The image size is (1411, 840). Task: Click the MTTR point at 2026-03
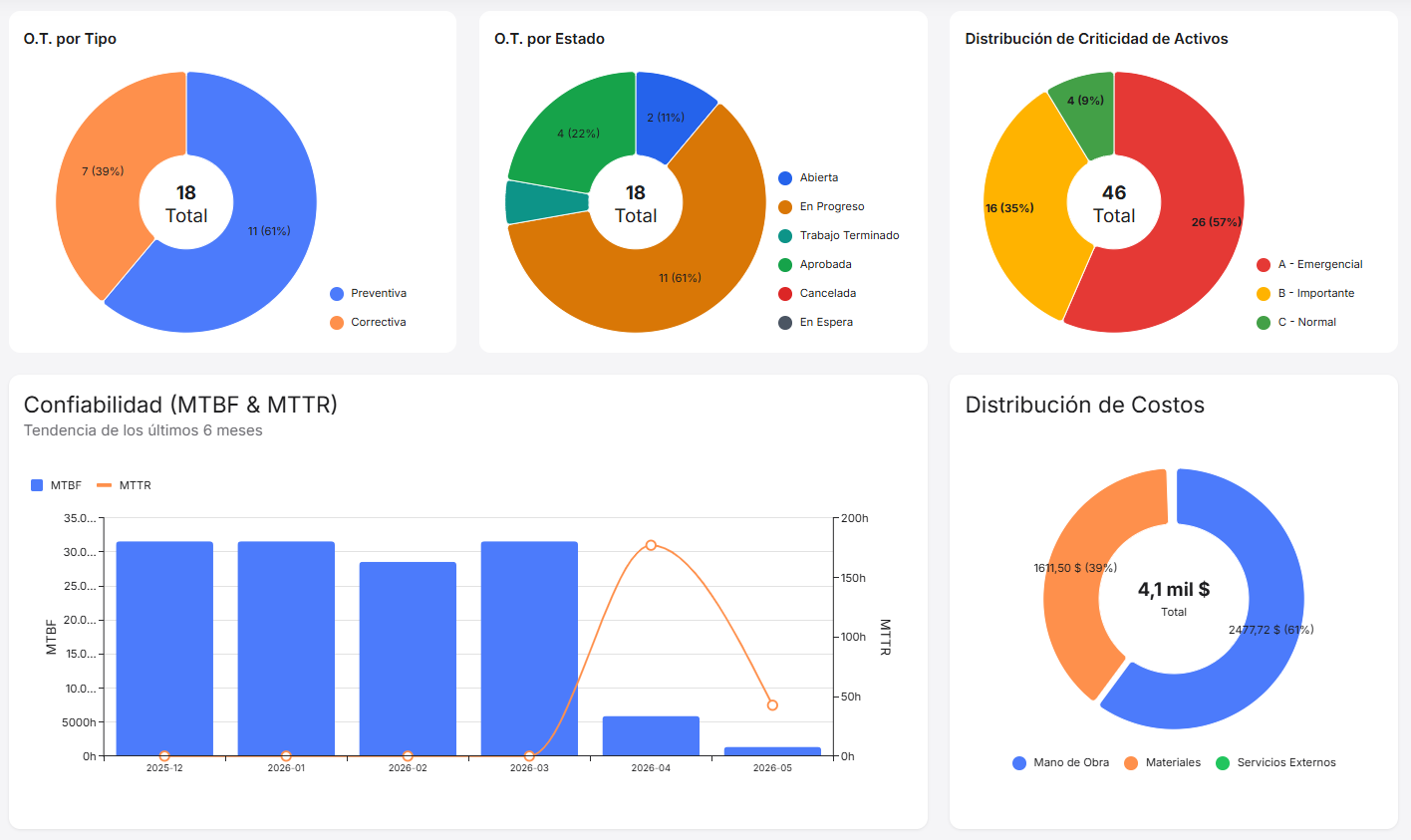click(529, 756)
